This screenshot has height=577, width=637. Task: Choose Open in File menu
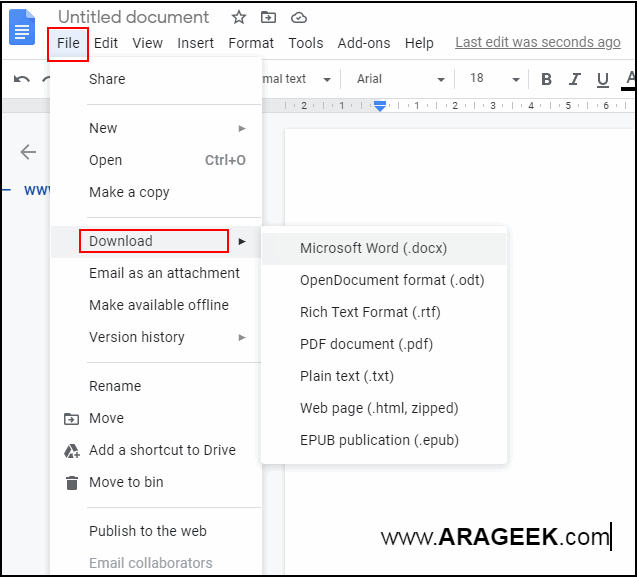coord(156,161)
